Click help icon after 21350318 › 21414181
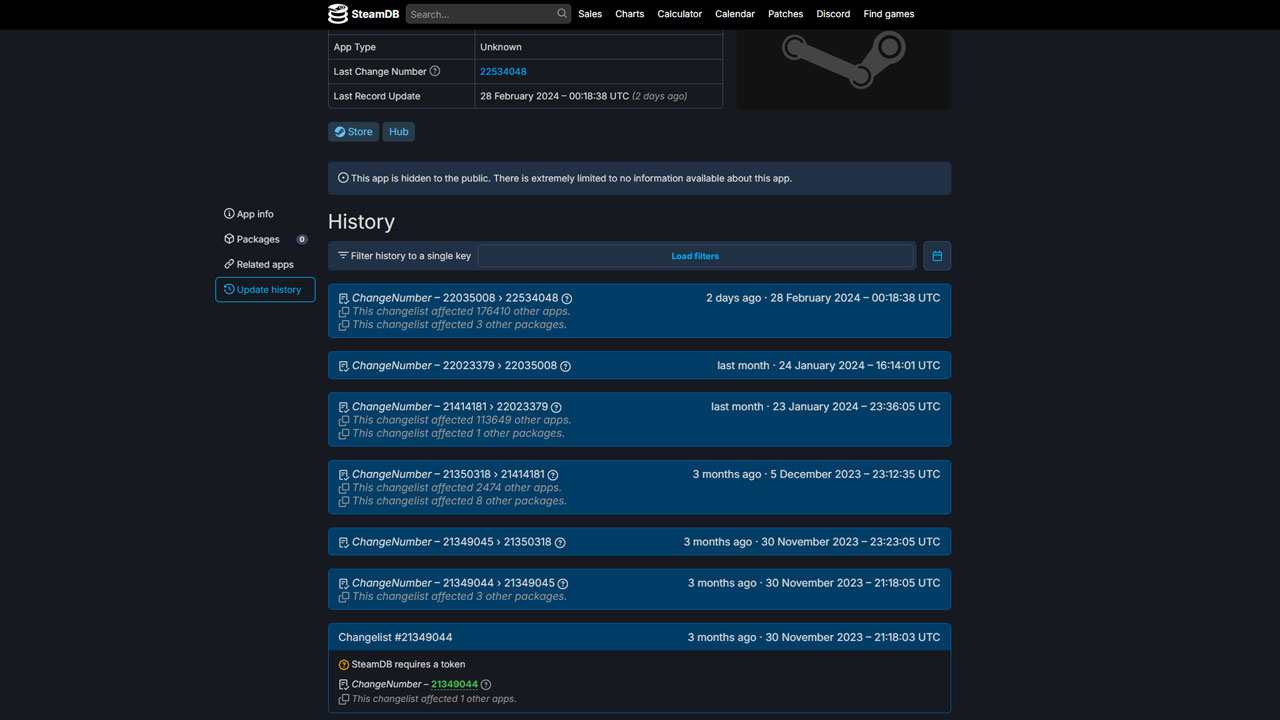 click(553, 475)
